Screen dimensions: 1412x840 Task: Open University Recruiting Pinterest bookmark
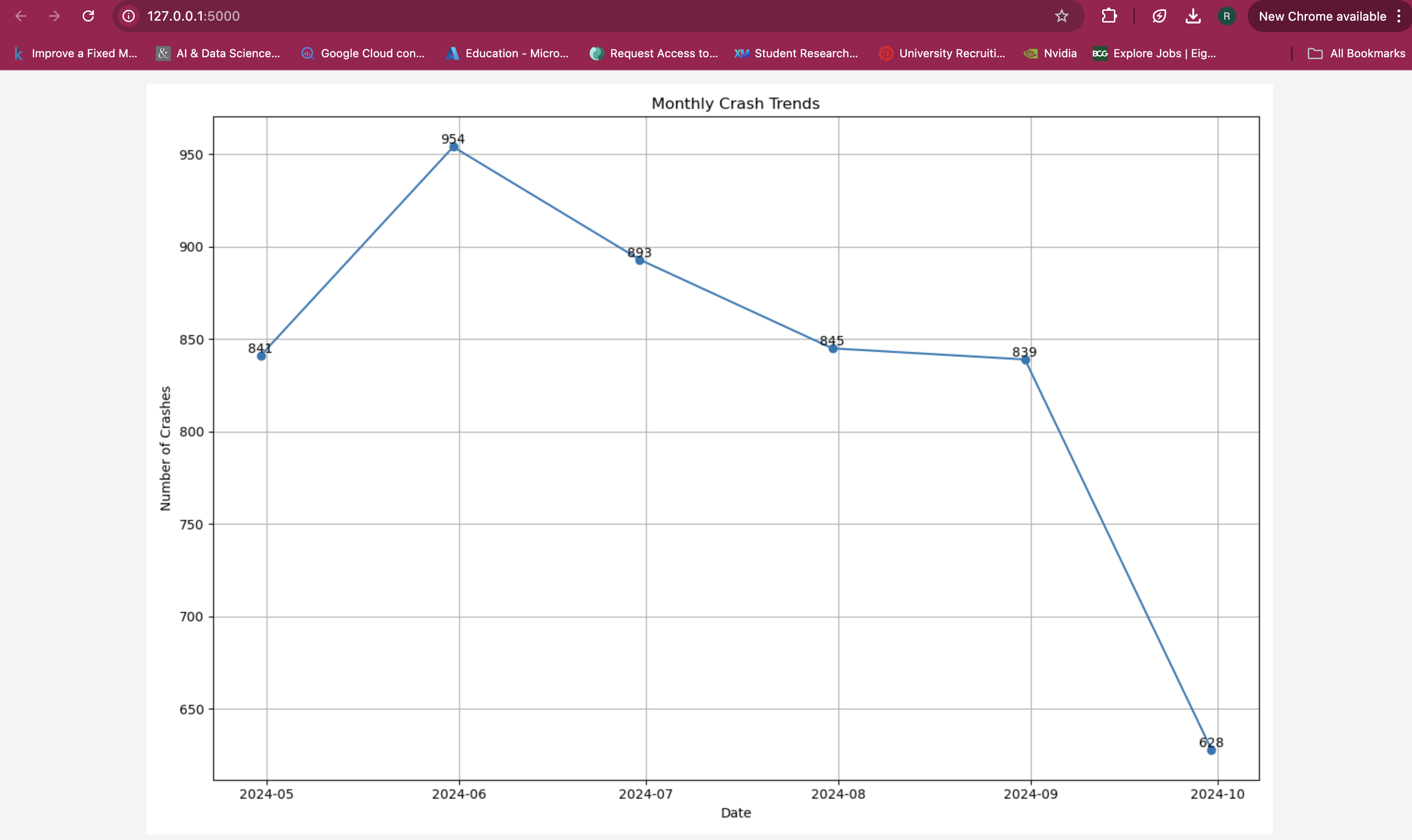coord(942,53)
